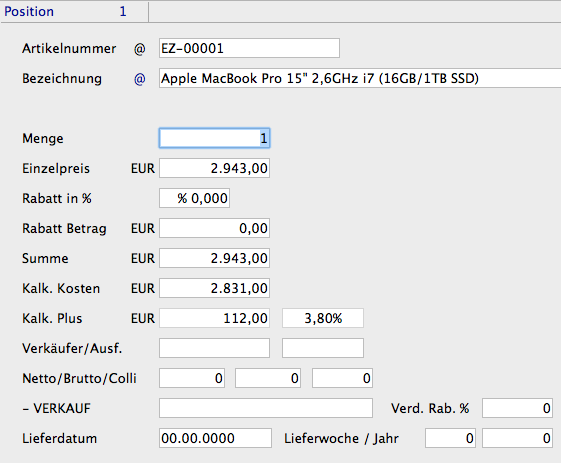Click the Netto weight field
Viewport: 561px width, 463px height.
(x=192, y=378)
